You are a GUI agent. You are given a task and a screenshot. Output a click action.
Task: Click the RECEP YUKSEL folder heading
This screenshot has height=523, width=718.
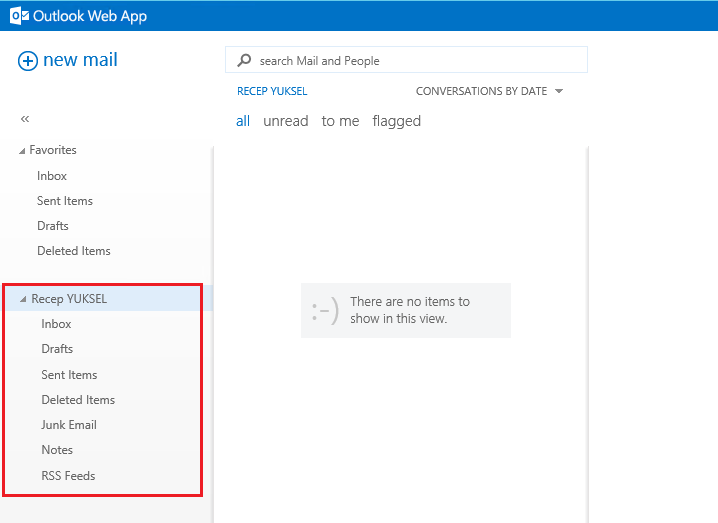click(x=272, y=91)
